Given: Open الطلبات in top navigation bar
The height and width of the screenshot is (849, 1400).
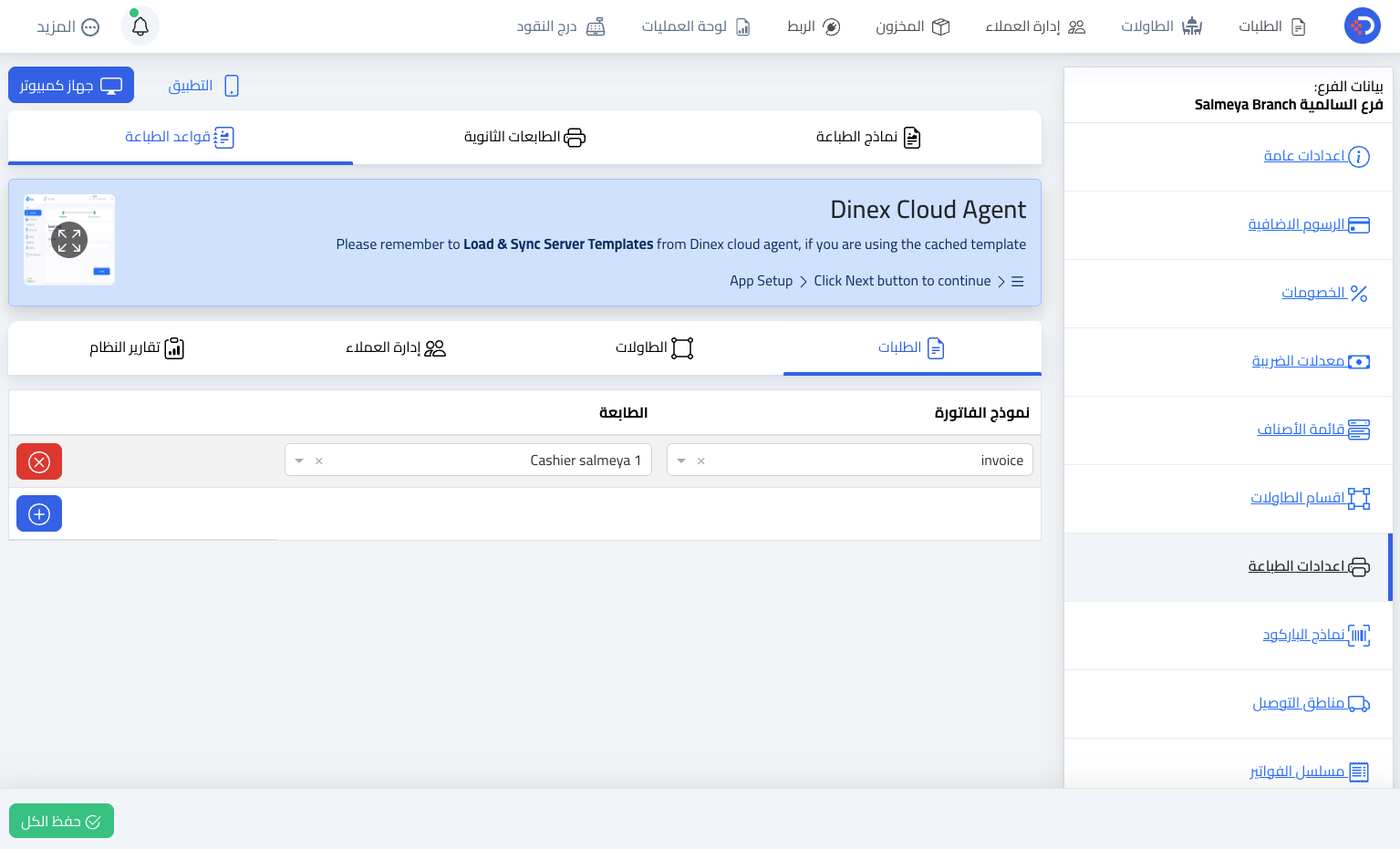Looking at the screenshot, I should [1272, 26].
